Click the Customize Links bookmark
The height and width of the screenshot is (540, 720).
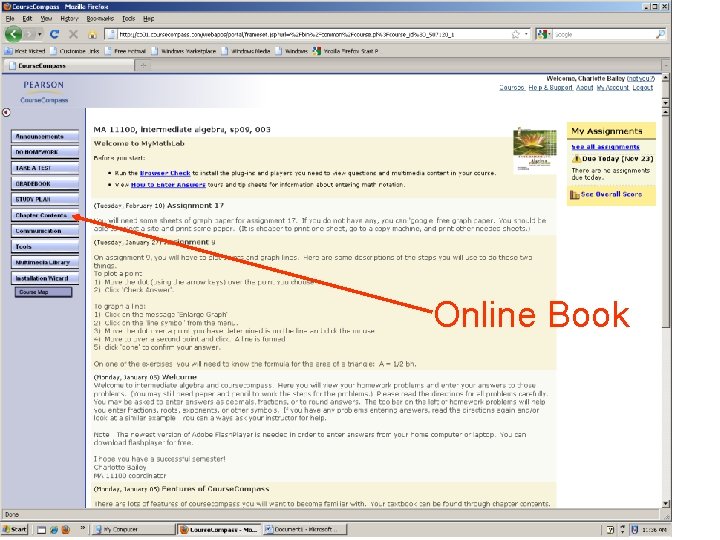(75, 51)
